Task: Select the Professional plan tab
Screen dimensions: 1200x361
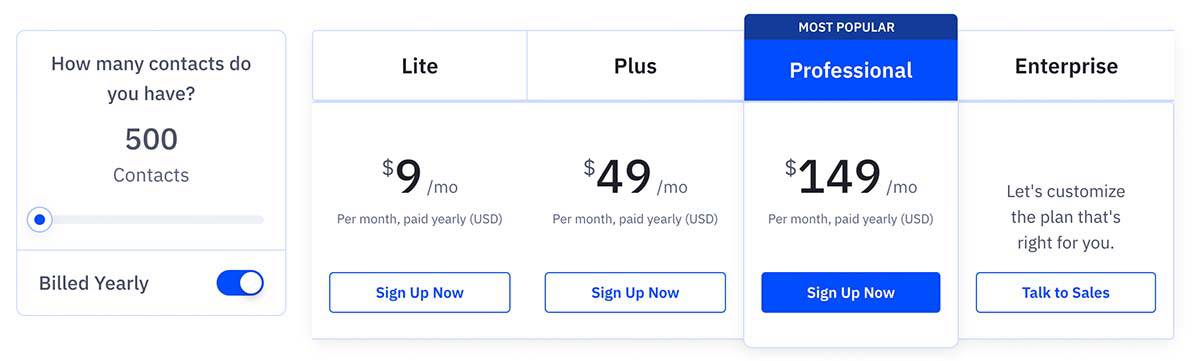Action: (851, 70)
